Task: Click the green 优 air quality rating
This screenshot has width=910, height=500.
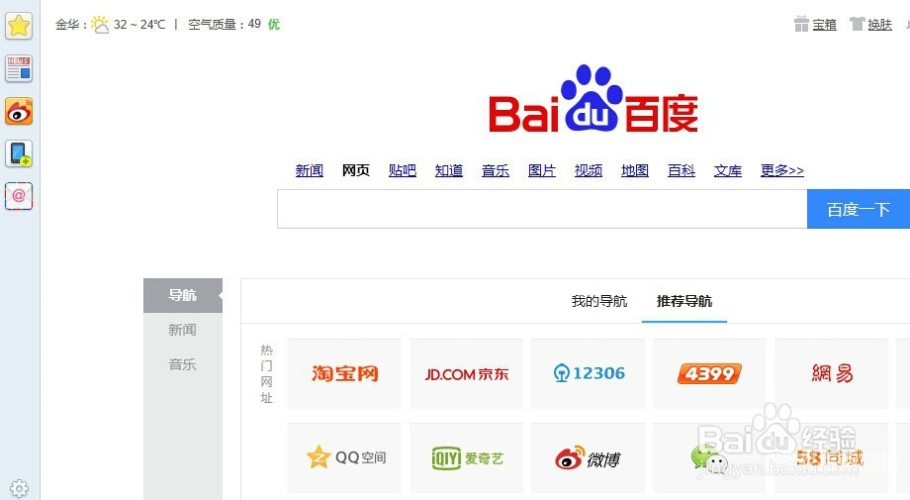Action: tap(274, 24)
